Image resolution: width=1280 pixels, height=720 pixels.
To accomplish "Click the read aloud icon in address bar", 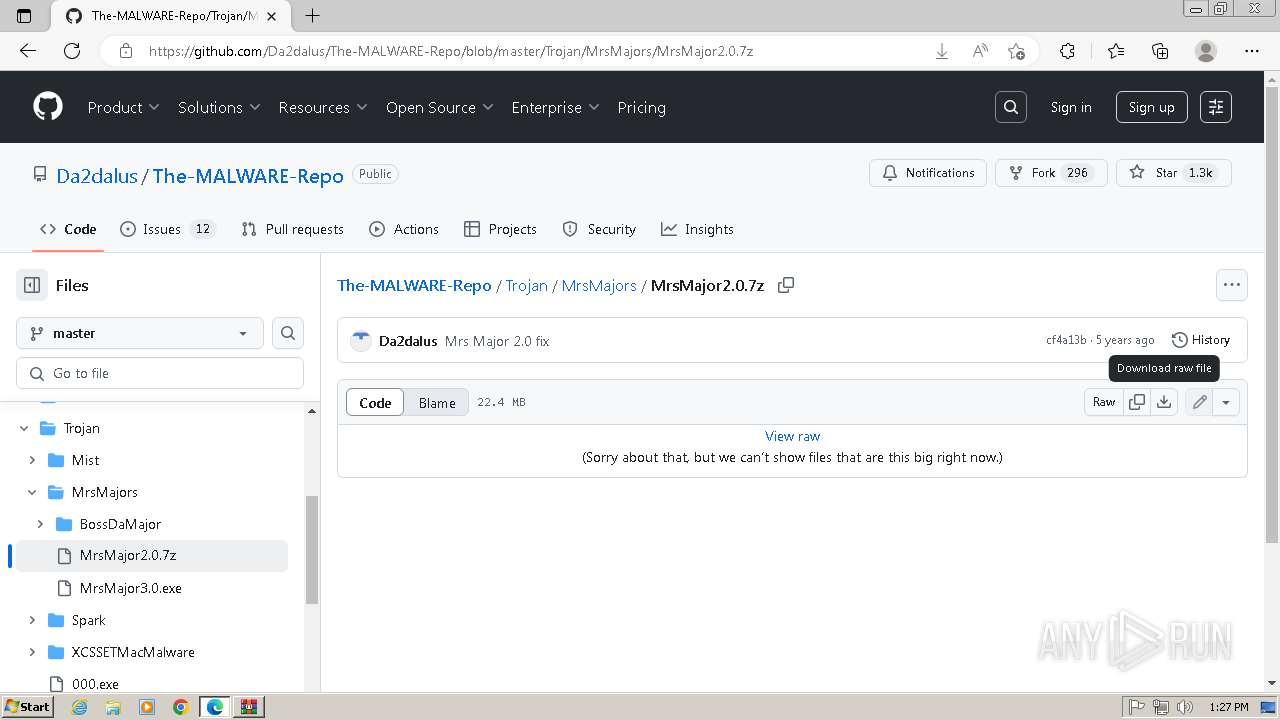I will [x=980, y=51].
